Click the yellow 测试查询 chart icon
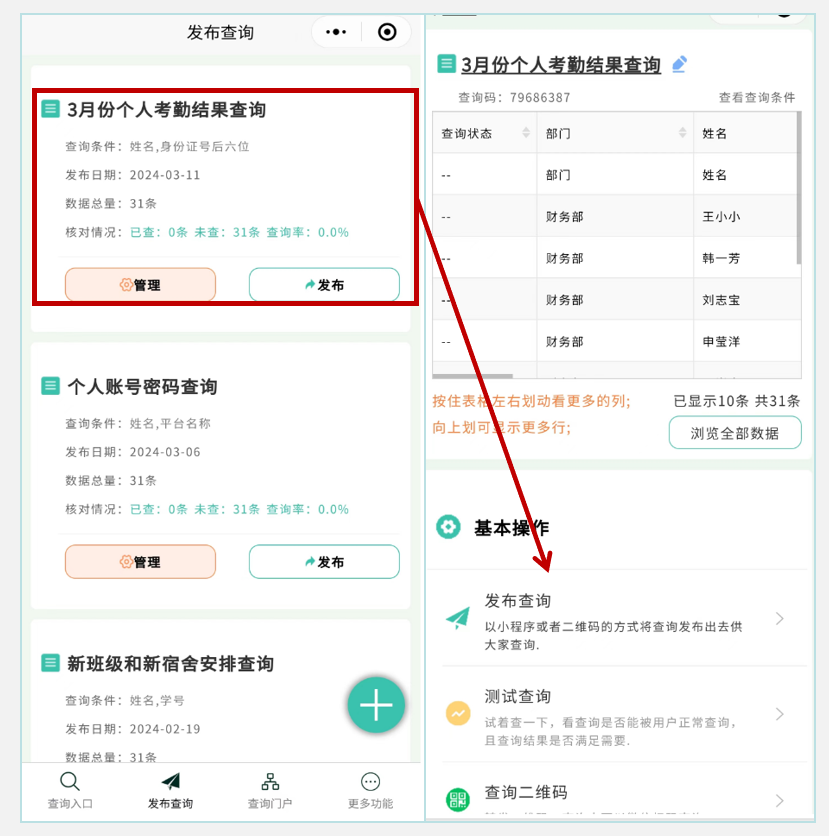This screenshot has height=836, width=829. pos(458,713)
